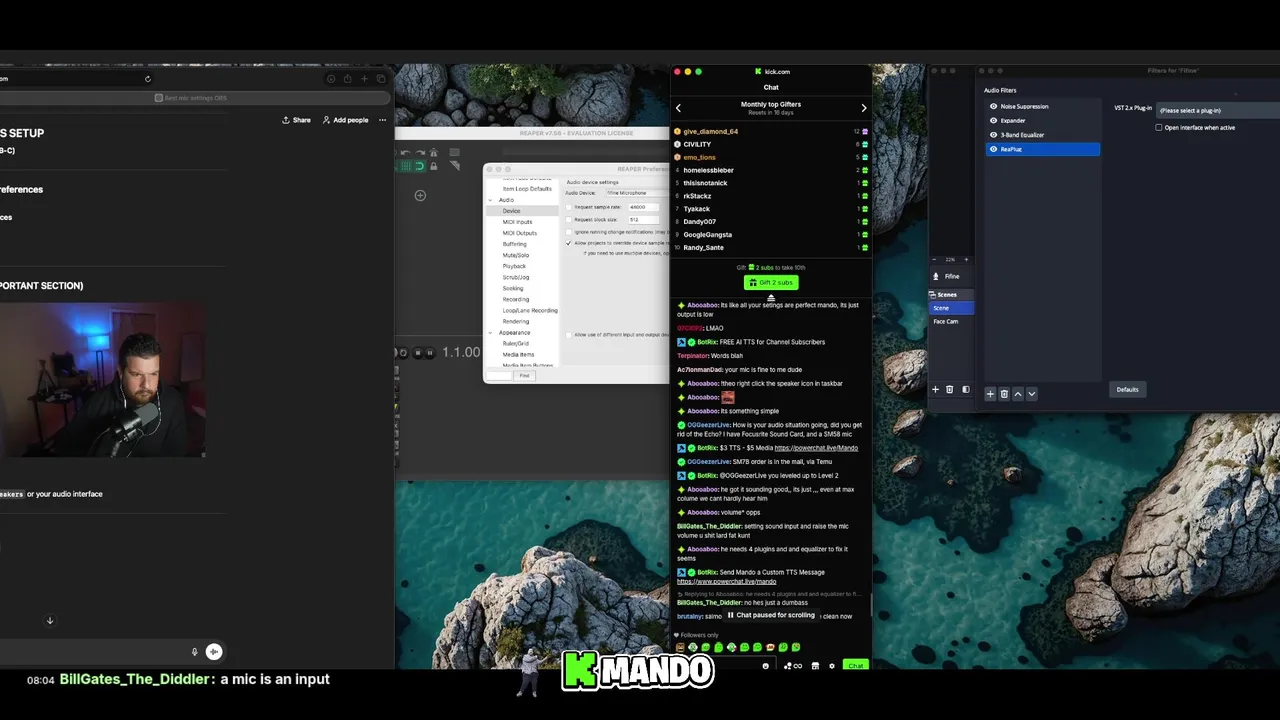Add a new scene in OBS Scenes panel

pos(936,389)
